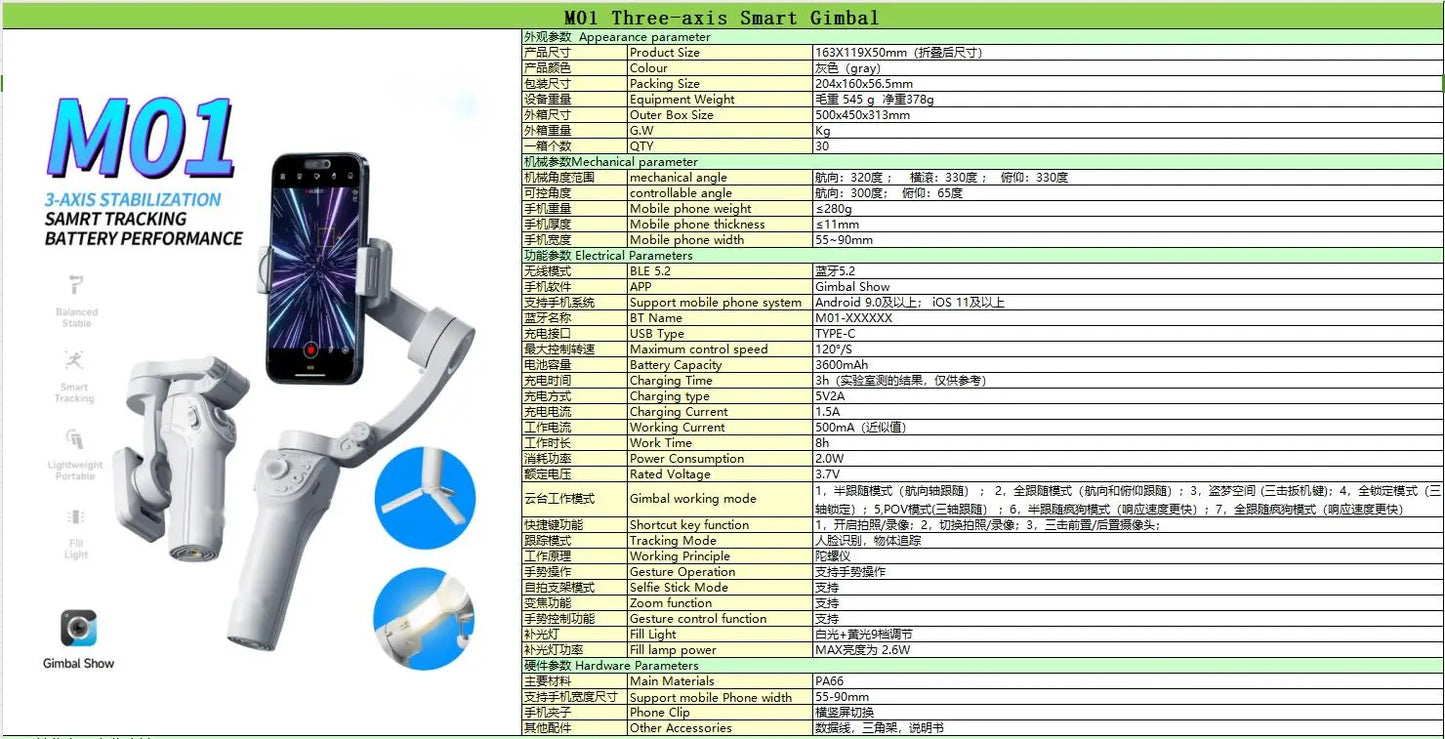Click the Lightweight Portable icon
This screenshot has height=739, width=1445.
[75, 439]
